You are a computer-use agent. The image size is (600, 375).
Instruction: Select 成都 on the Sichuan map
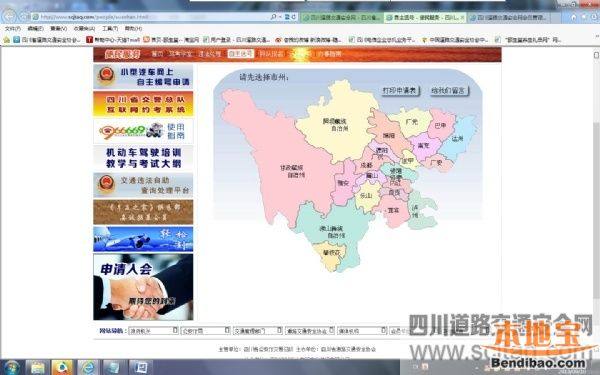coord(366,165)
